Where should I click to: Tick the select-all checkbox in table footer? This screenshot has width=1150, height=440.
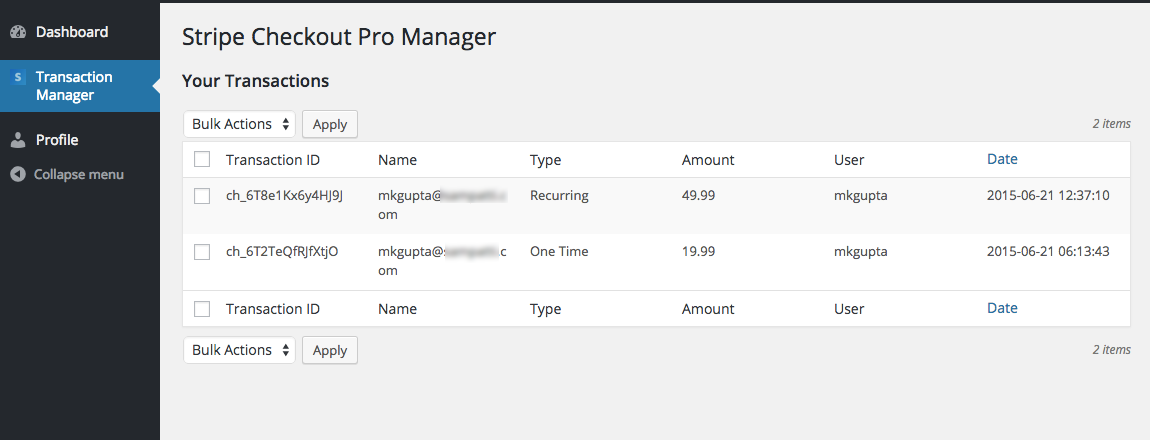click(x=202, y=309)
